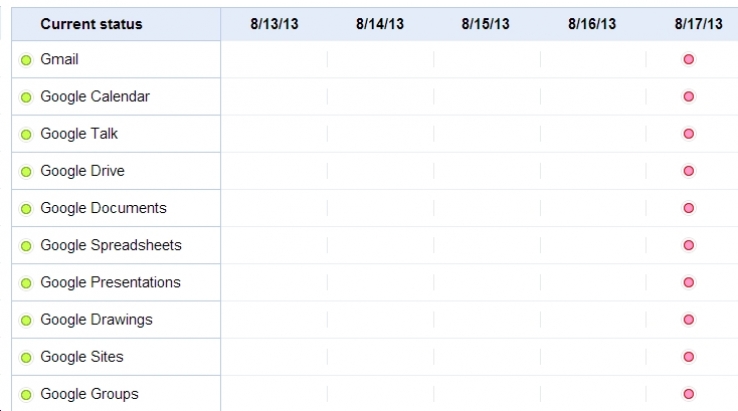Open Google Talk's 8/17/13 outage indicator
This screenshot has width=738, height=411.
coord(688,134)
